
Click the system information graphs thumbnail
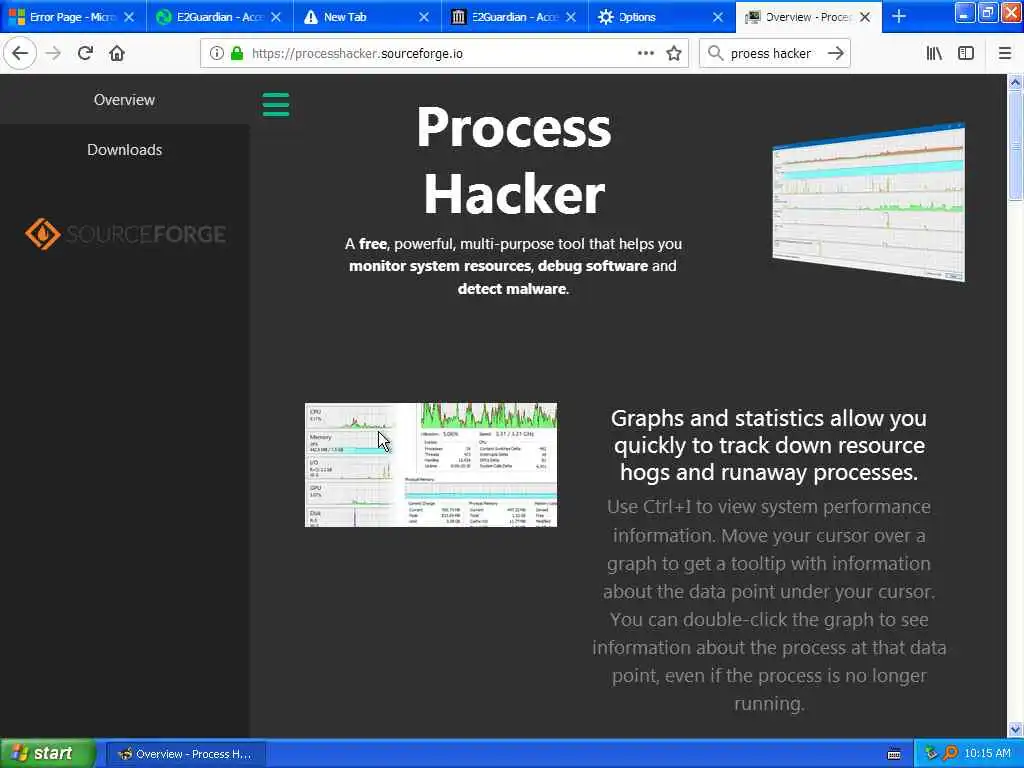coord(431,465)
